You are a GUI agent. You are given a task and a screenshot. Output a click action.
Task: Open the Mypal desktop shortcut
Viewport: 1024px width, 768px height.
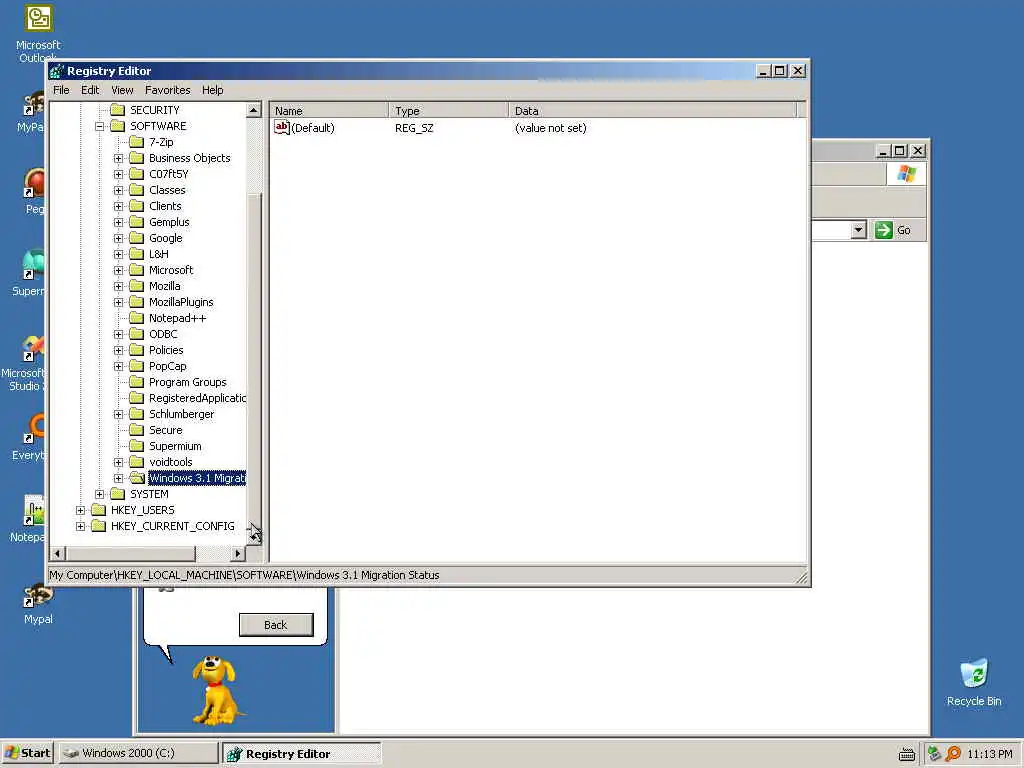38,604
